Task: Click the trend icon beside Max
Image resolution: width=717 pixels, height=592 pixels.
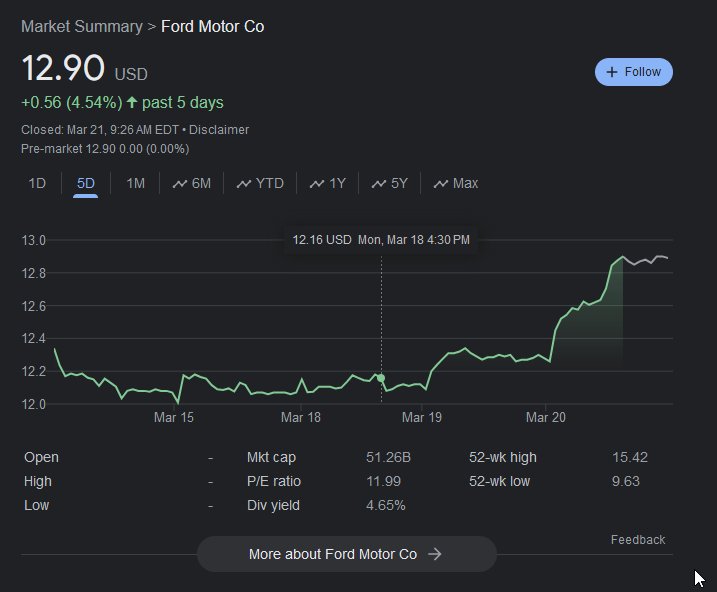Action: pyautogui.click(x=441, y=184)
